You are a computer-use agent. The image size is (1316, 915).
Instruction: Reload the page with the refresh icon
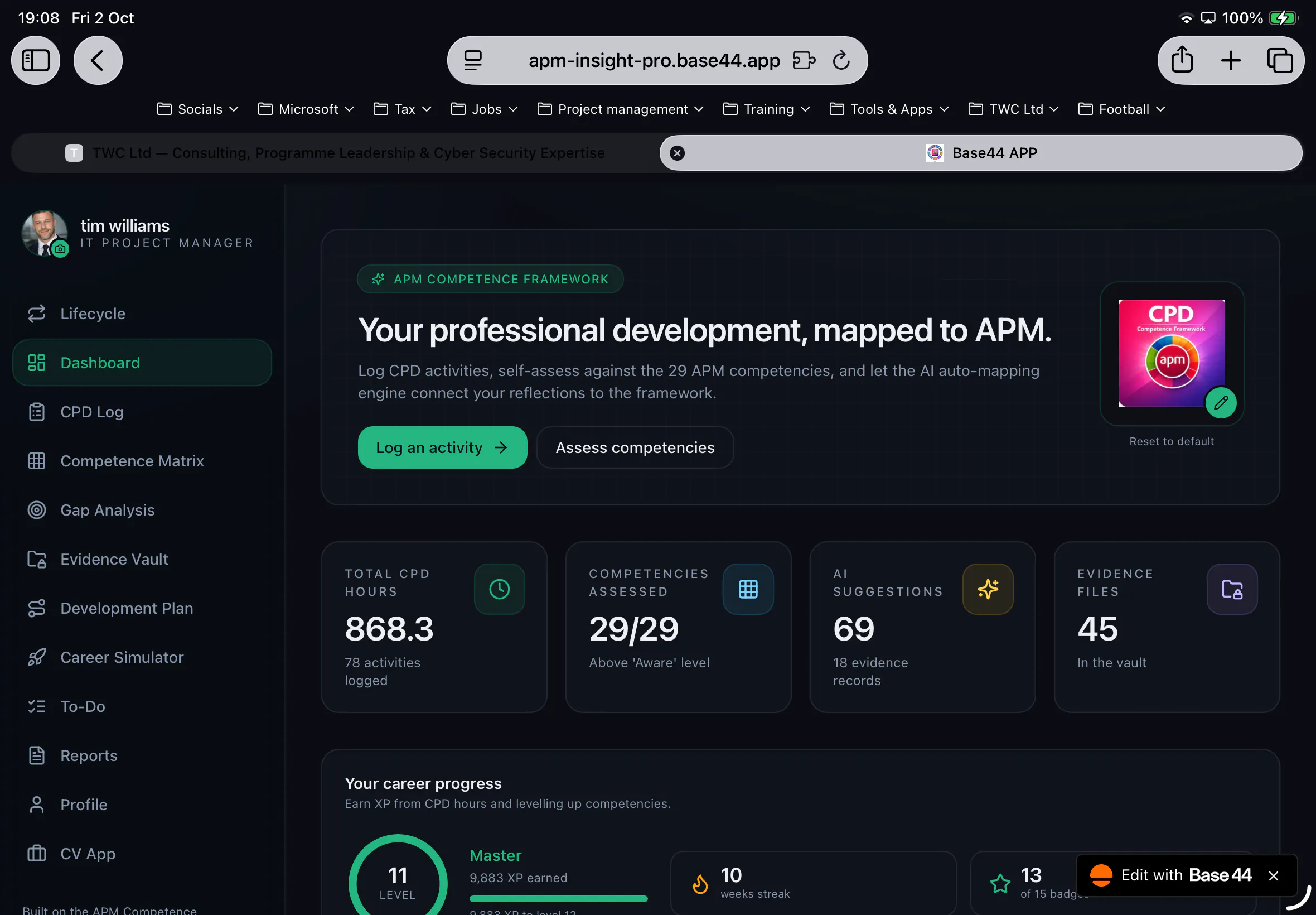(x=840, y=60)
